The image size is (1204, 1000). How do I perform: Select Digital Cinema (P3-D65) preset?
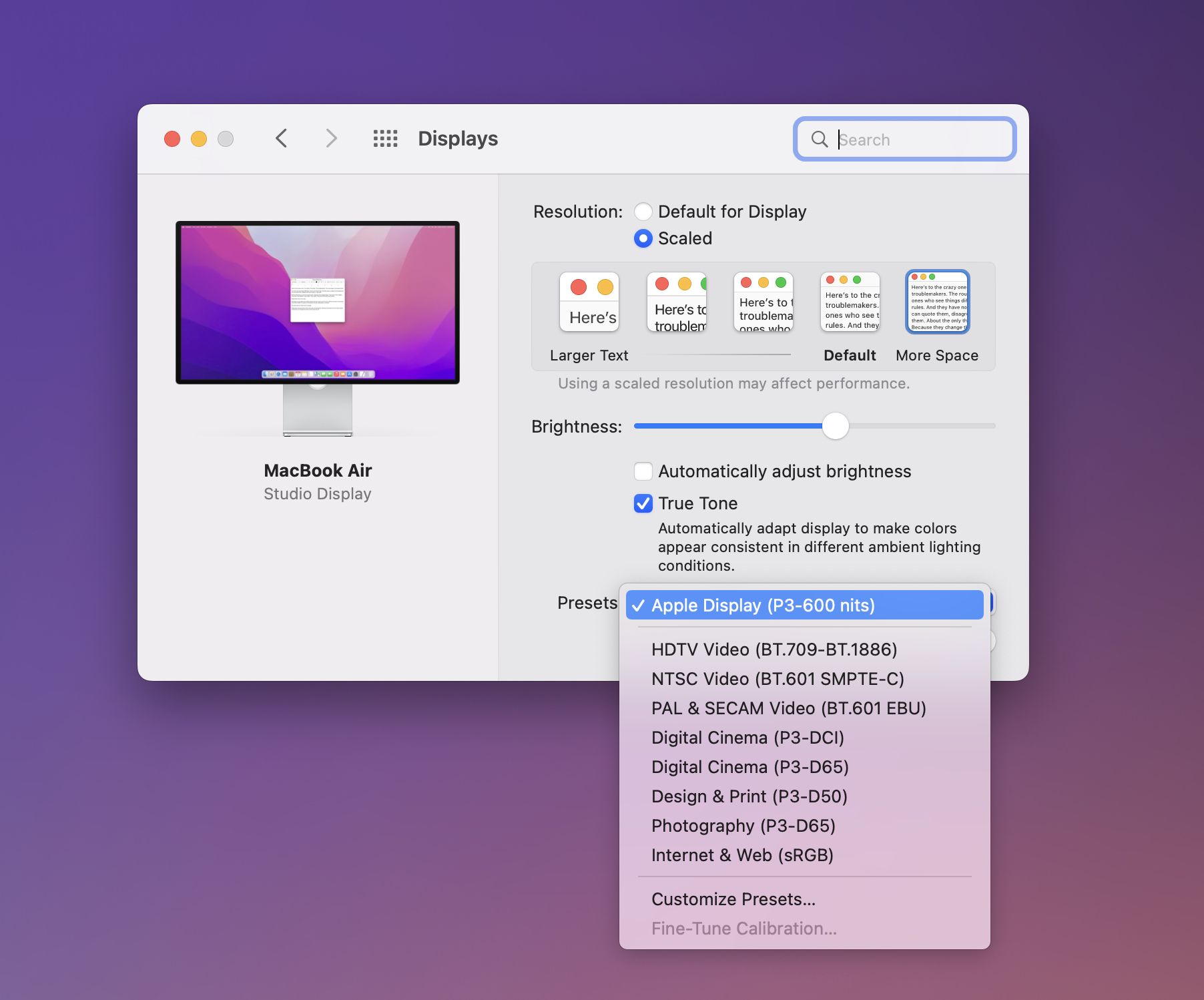click(805, 766)
